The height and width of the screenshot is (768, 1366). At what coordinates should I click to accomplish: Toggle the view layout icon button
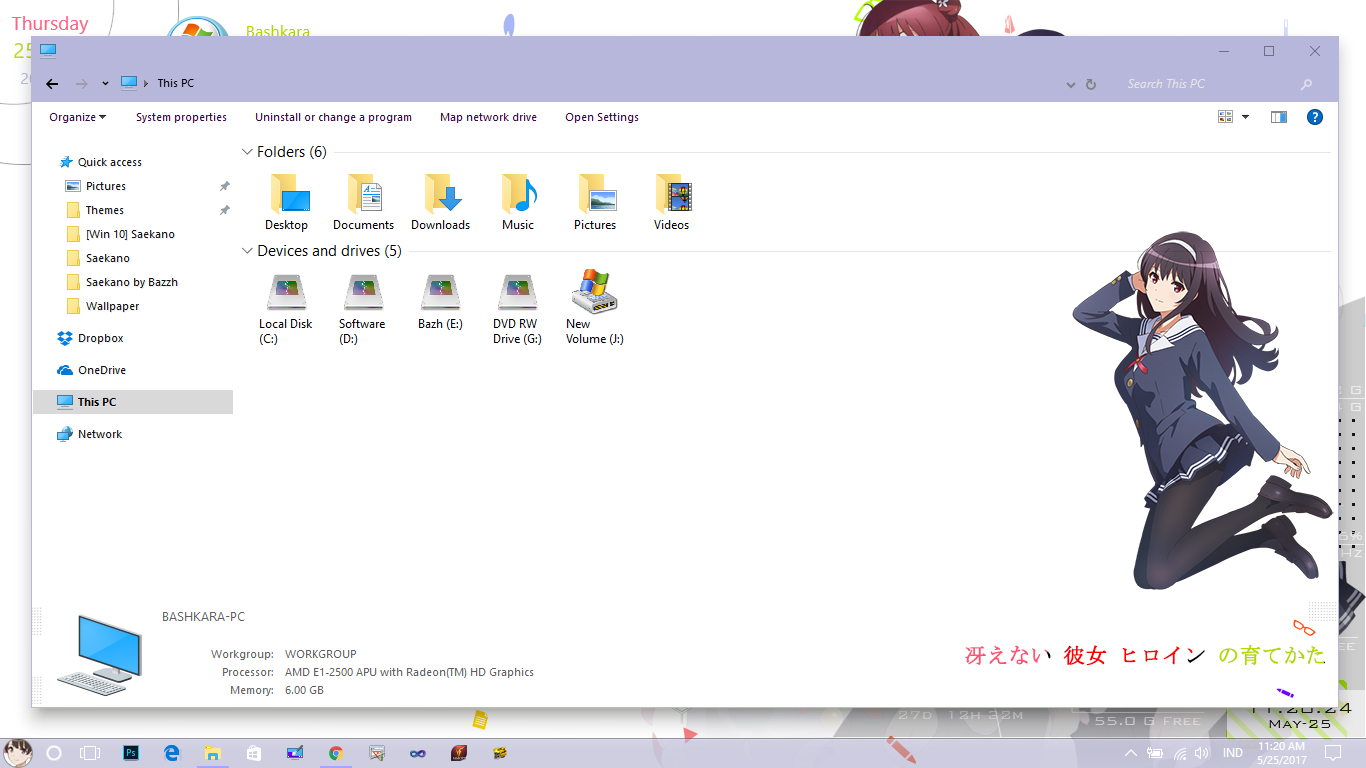[1225, 117]
